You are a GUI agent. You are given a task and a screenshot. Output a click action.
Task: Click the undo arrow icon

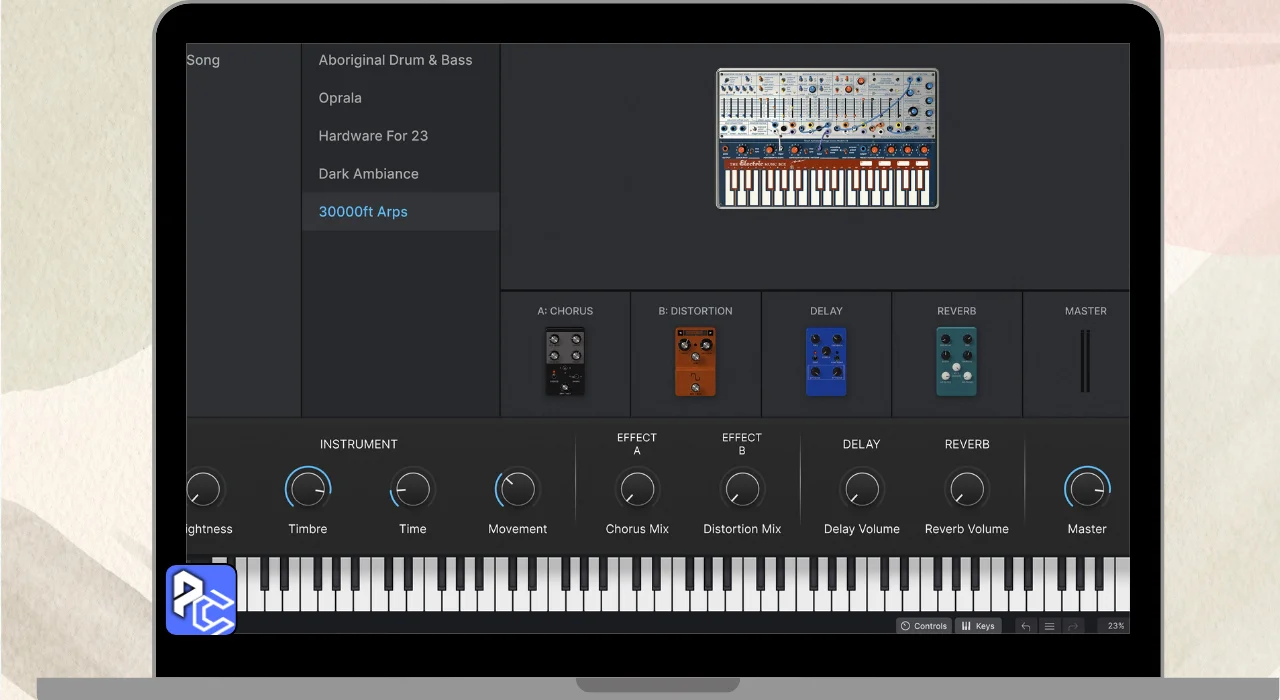(x=1026, y=626)
